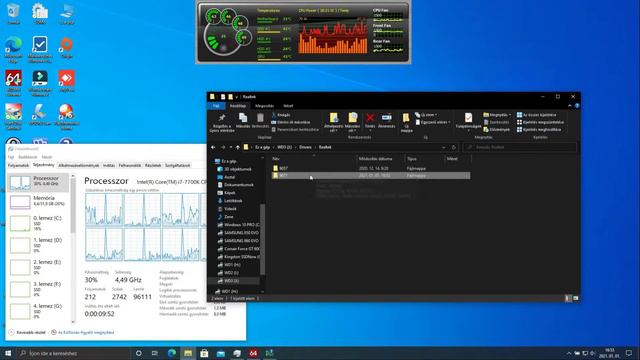Screen dimensions: 640x360
Task: Sort by Módosítás dátuma column header
Action: pos(376,159)
